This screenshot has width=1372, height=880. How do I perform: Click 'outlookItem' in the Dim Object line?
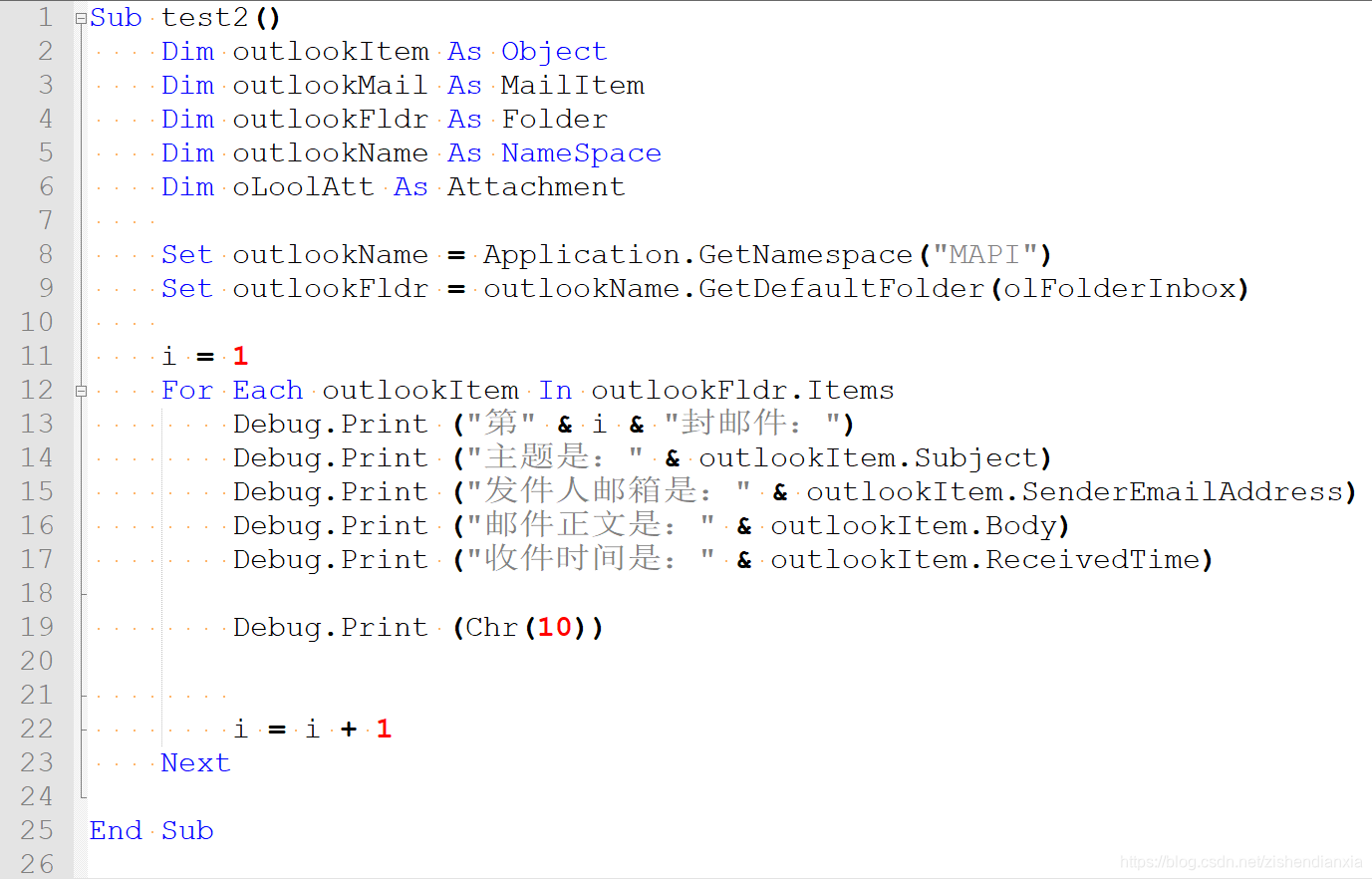click(331, 52)
